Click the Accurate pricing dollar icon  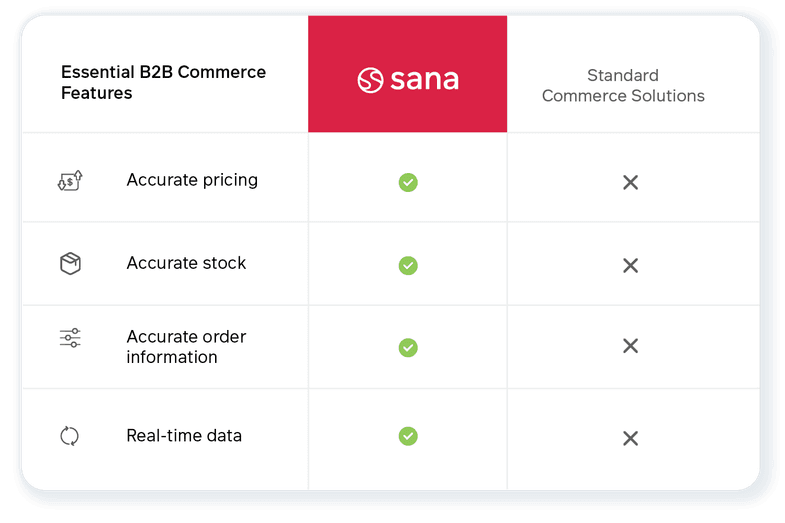[70, 181]
